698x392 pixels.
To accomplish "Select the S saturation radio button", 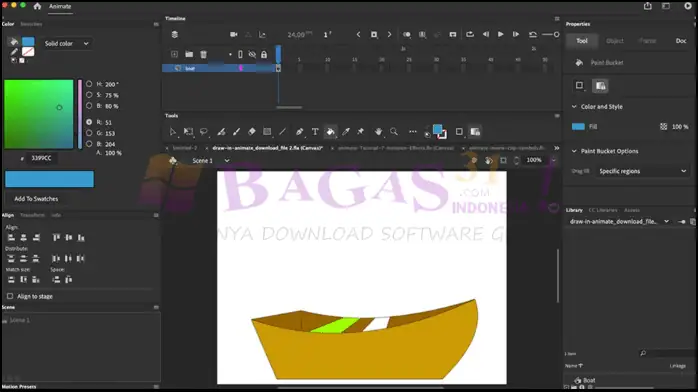I will [x=89, y=95].
